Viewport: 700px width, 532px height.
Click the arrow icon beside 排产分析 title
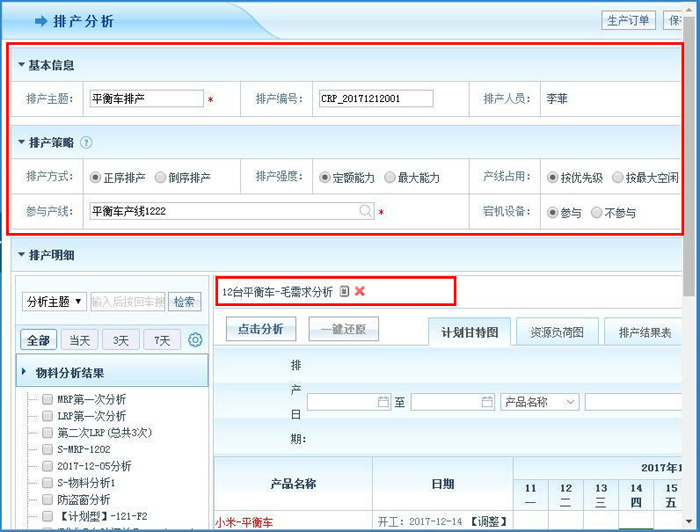click(x=40, y=21)
